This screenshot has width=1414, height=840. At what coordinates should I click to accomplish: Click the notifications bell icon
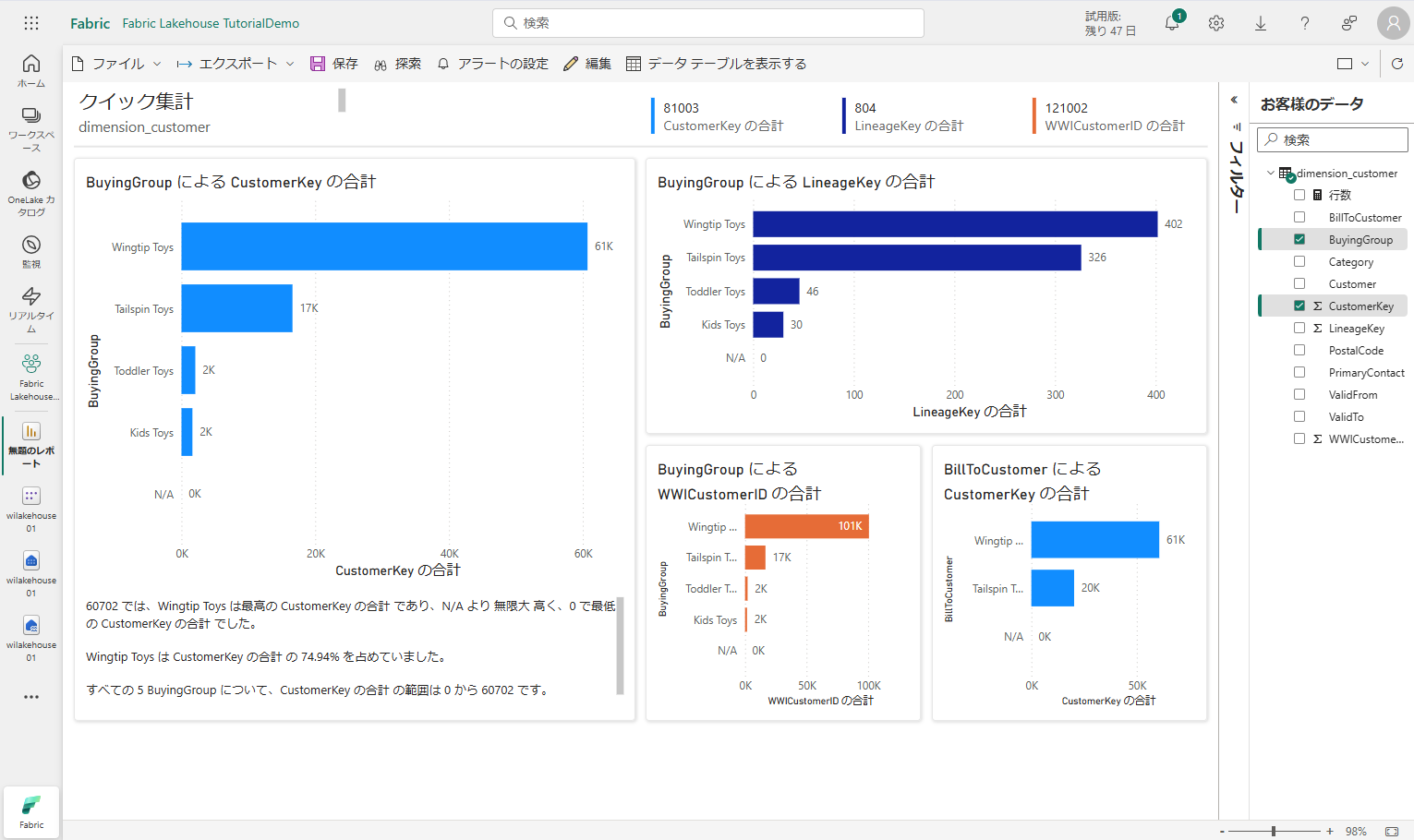point(1172,23)
